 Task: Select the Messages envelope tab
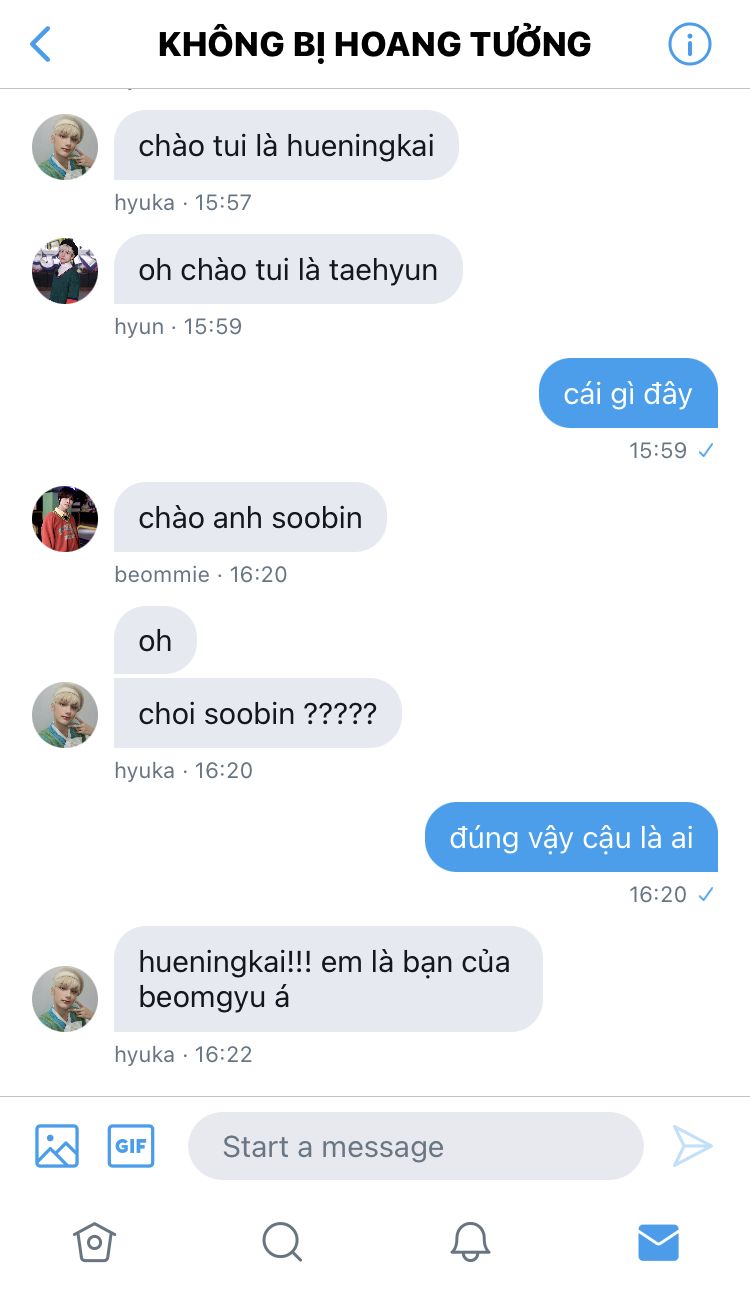click(658, 1242)
